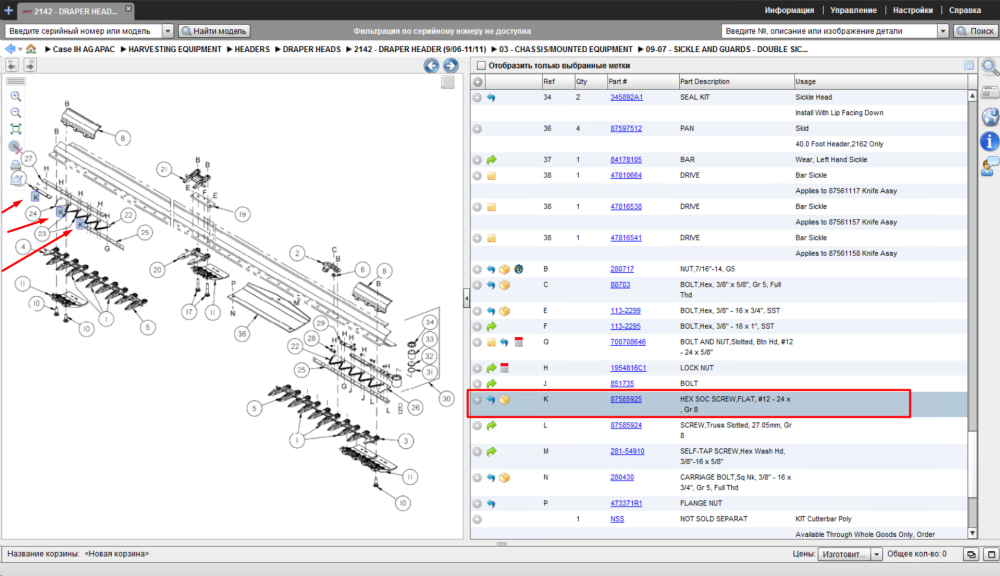Open the Информация menu
Viewport: 1000px width, 576px height.
point(789,10)
